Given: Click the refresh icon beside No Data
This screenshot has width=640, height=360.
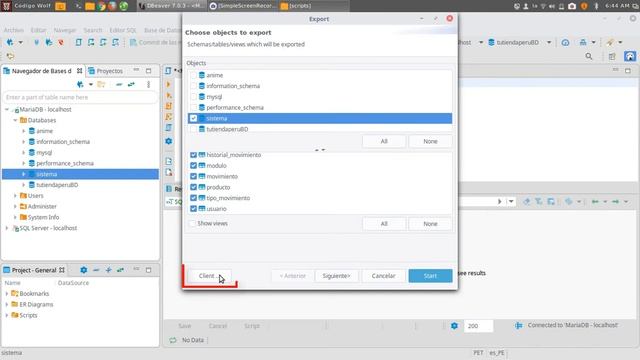Looking at the screenshot, I should [x=173, y=340].
